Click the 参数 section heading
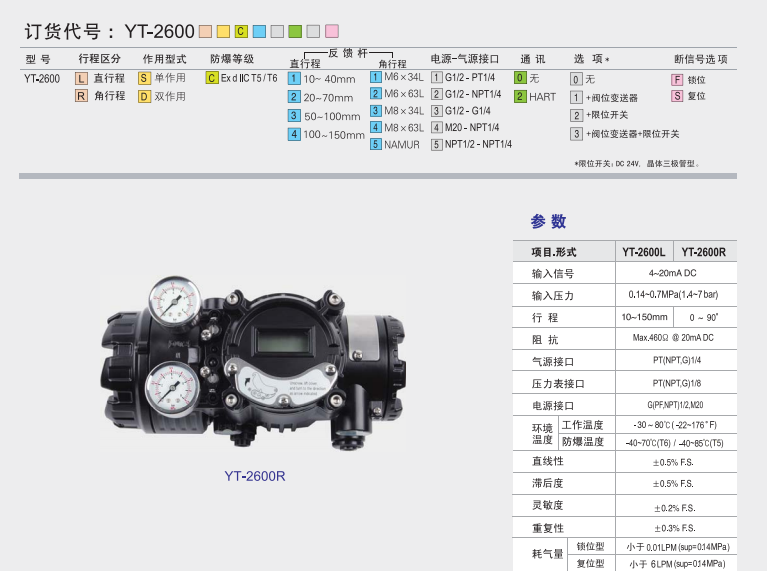The width and height of the screenshot is (767, 571). click(548, 222)
